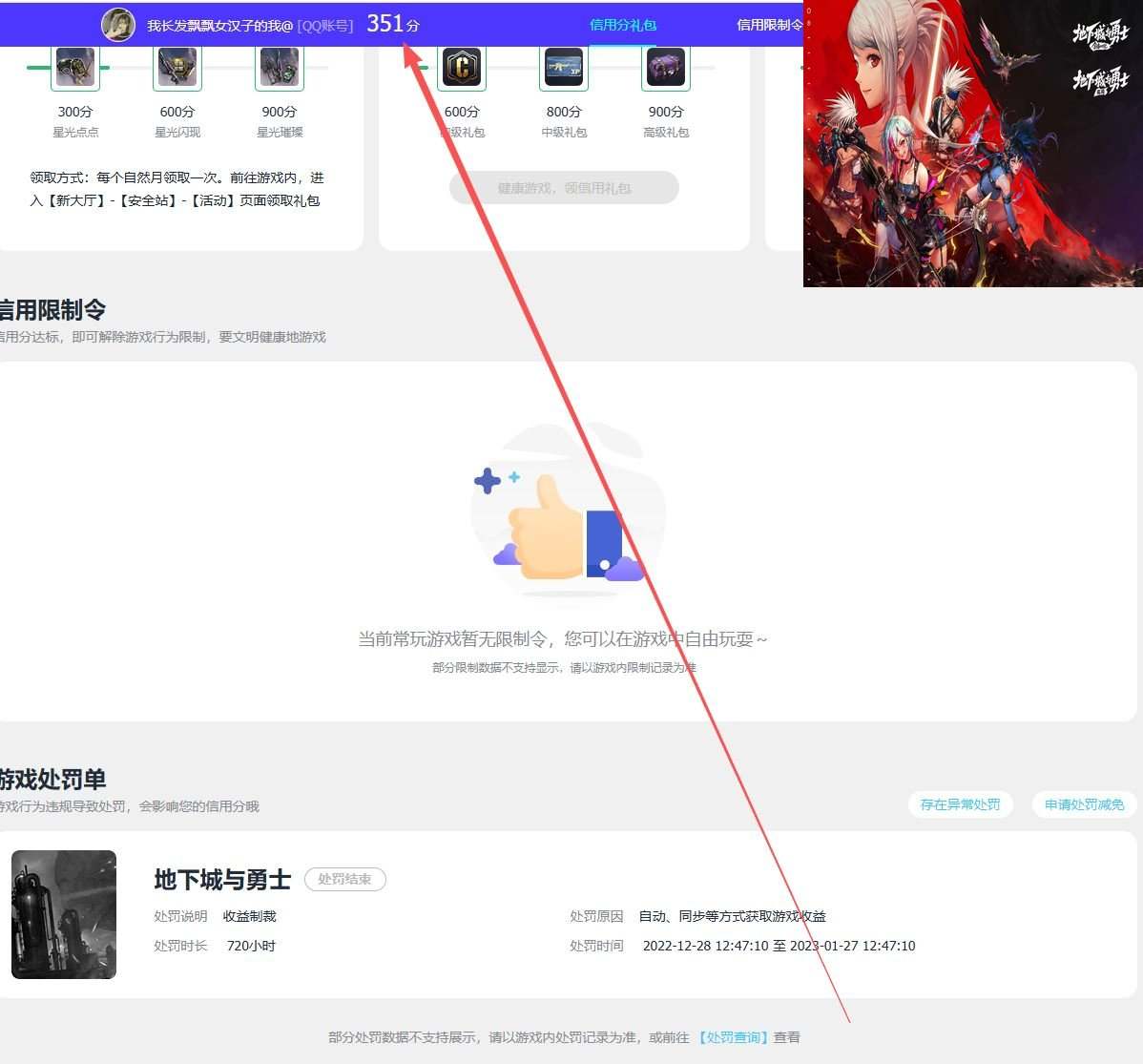Select the 900分 星光璀璨 reward icon
The height and width of the screenshot is (1064, 1143).
point(280,68)
